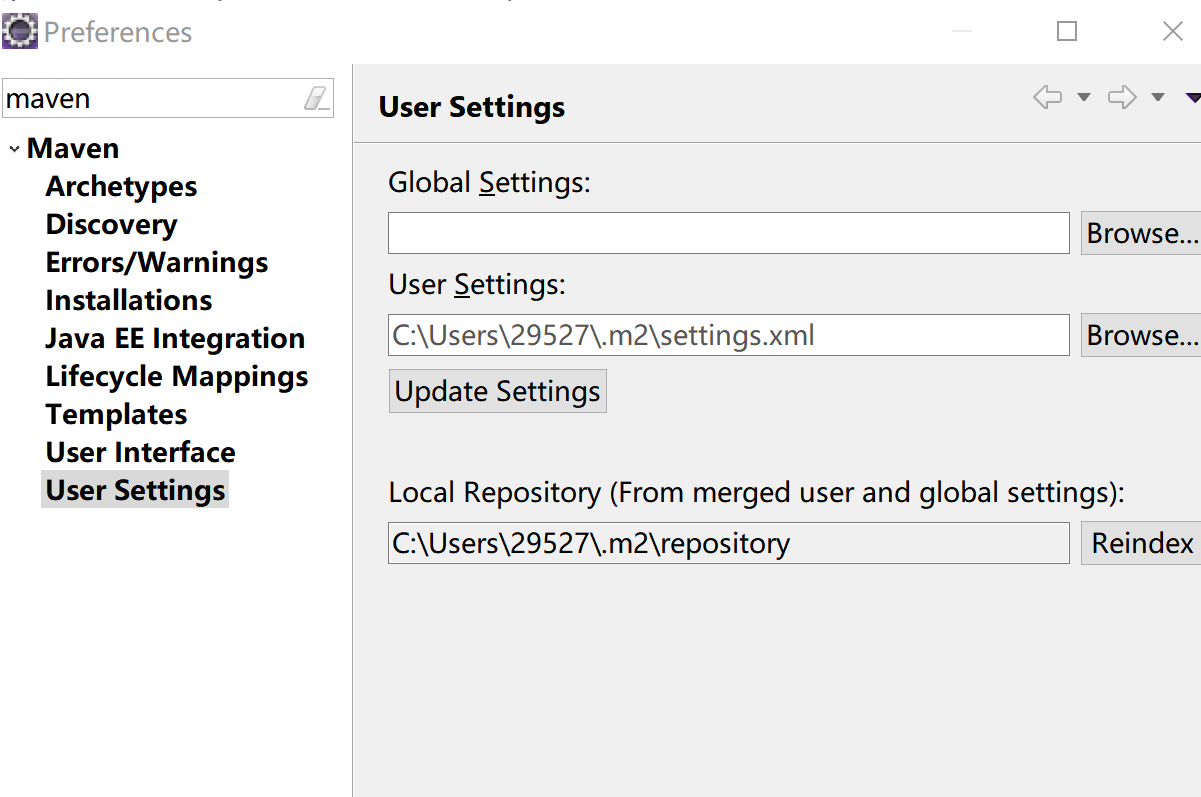
Task: Open the Errors/Warnings preference page
Action: pos(157,262)
